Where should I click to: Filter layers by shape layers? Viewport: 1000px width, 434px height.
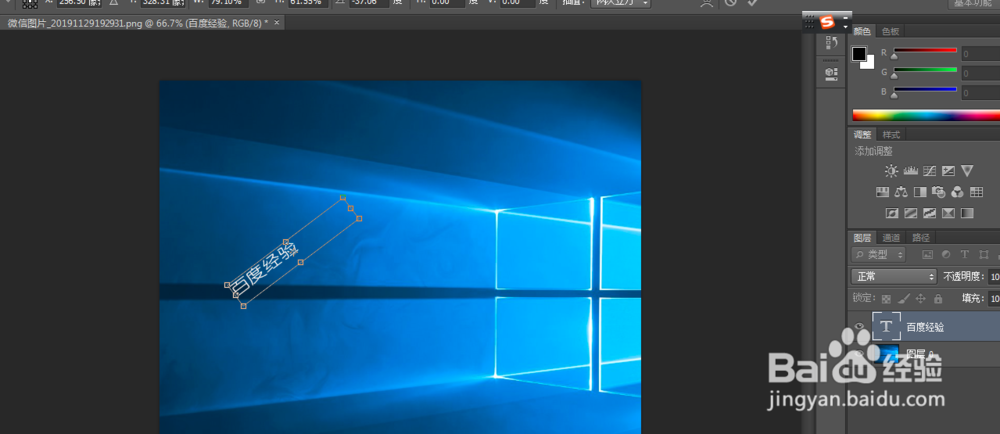[983, 254]
